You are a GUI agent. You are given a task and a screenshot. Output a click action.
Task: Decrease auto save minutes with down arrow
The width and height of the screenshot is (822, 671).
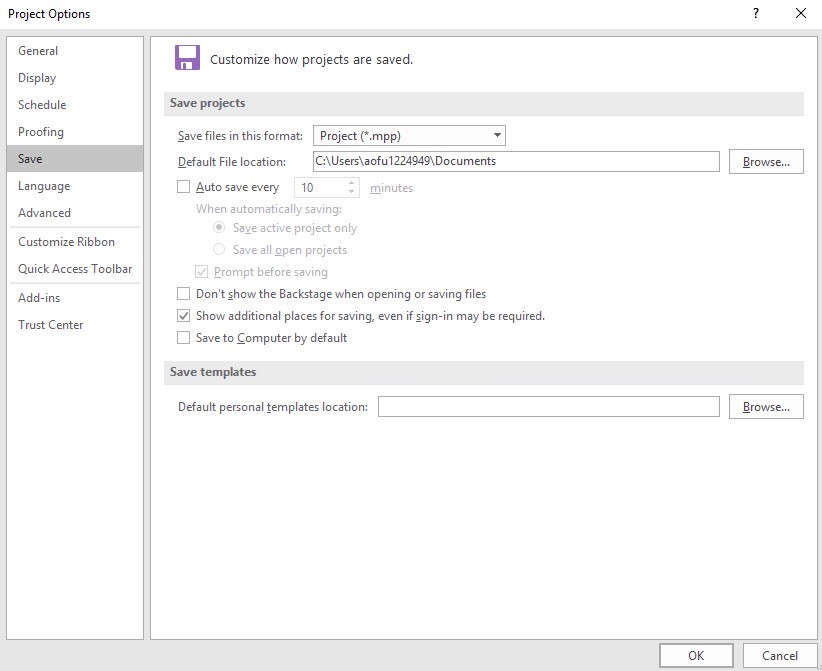(x=352, y=192)
